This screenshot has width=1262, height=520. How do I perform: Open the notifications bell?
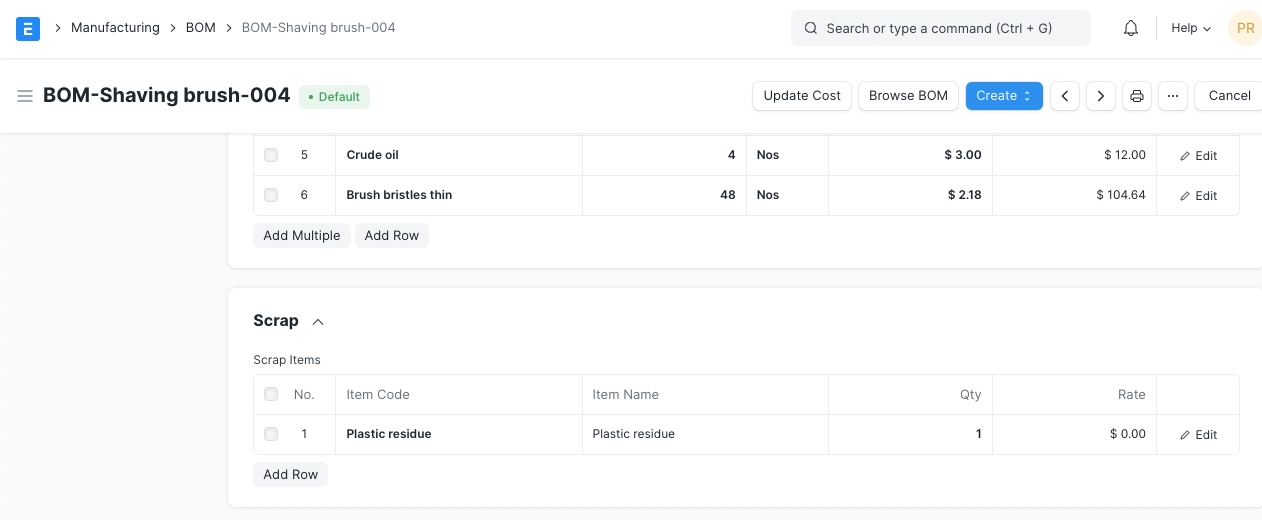(x=1131, y=28)
